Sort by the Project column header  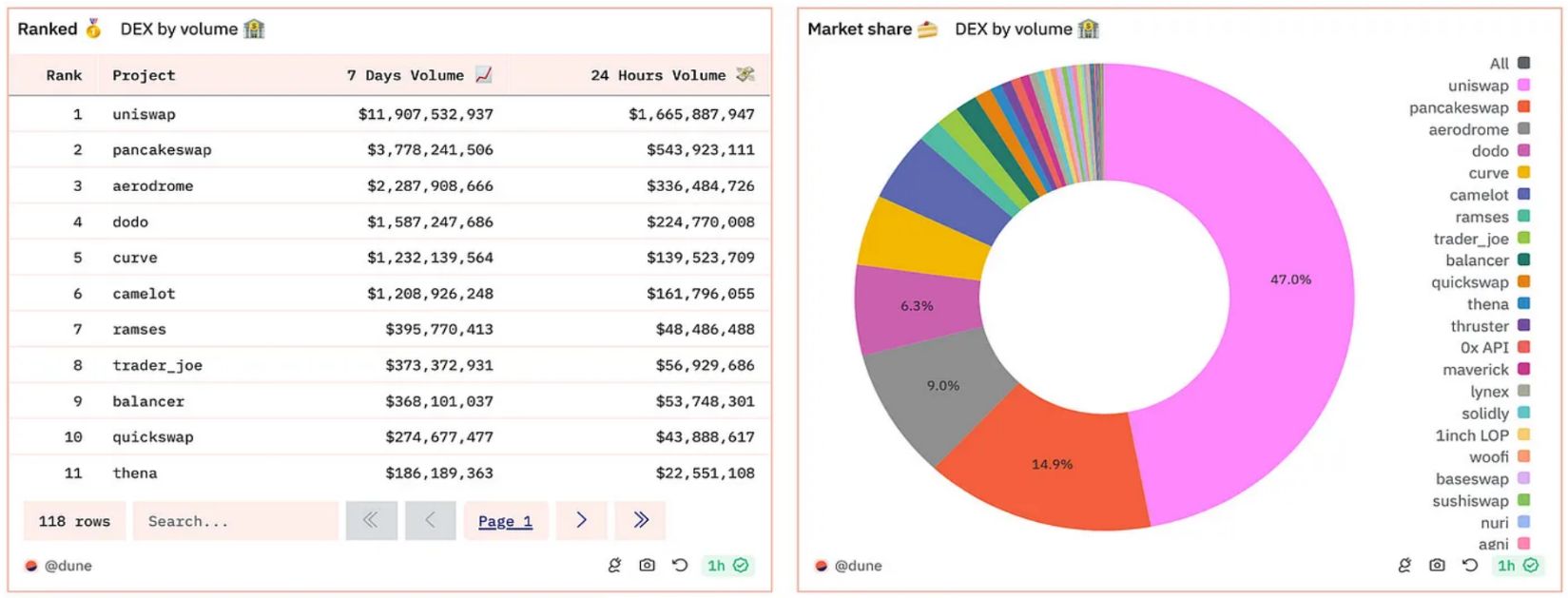[x=144, y=75]
